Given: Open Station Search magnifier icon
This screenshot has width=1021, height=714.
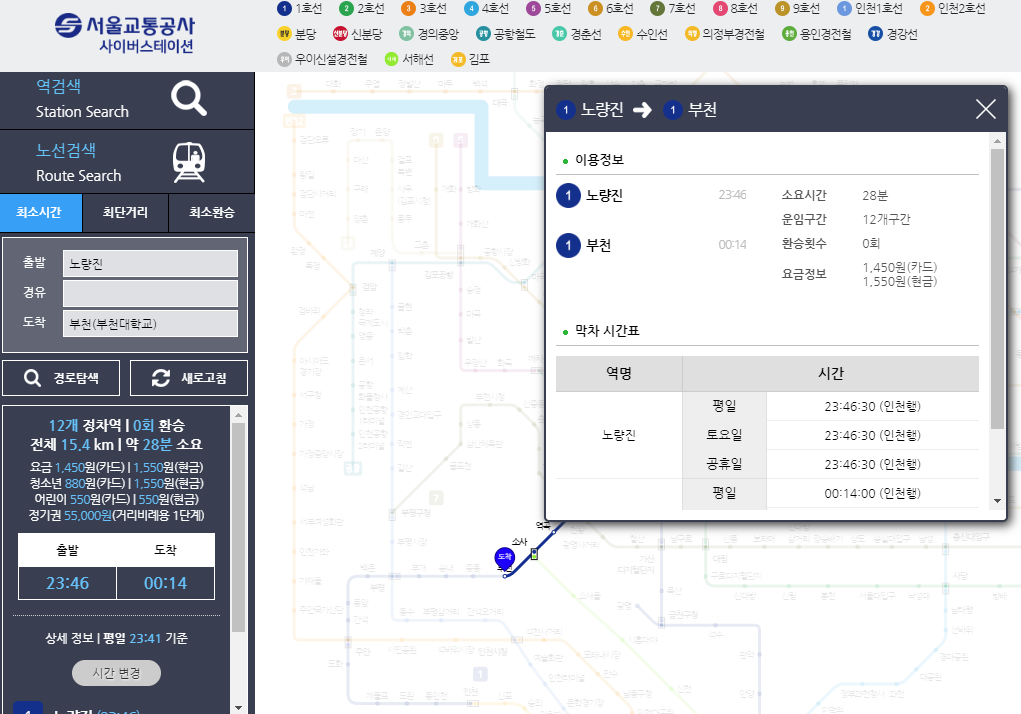Looking at the screenshot, I should 189,98.
